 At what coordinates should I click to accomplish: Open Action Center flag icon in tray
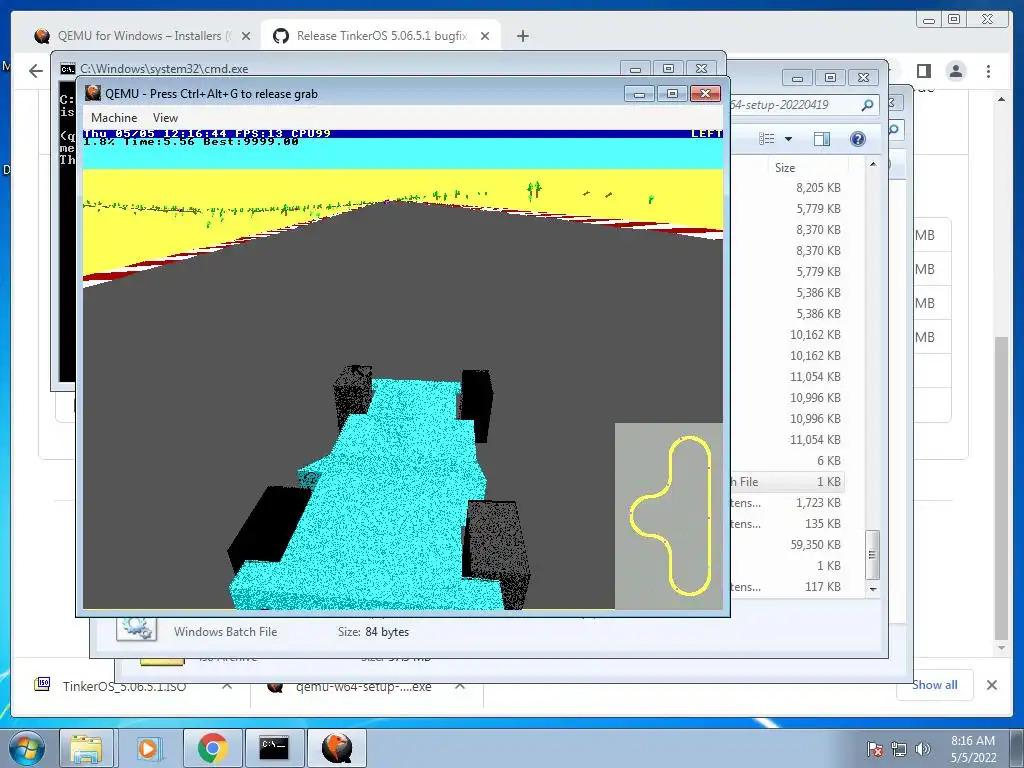pyautogui.click(x=875, y=749)
